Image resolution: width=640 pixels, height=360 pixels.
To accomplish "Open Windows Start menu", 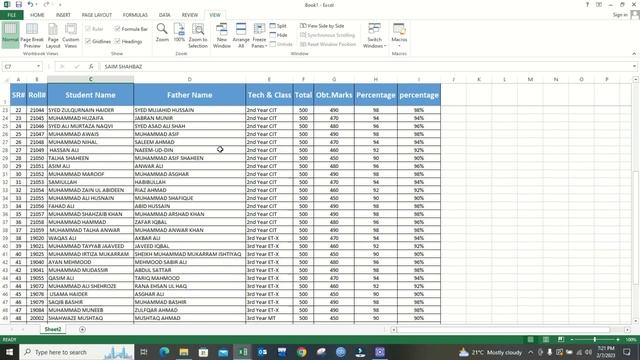I will [x=9, y=352].
